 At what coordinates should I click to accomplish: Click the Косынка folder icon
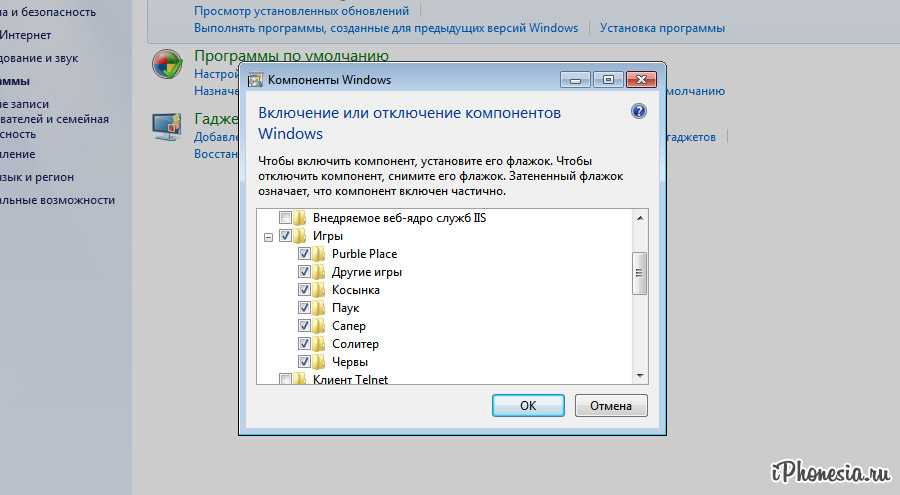pos(319,289)
